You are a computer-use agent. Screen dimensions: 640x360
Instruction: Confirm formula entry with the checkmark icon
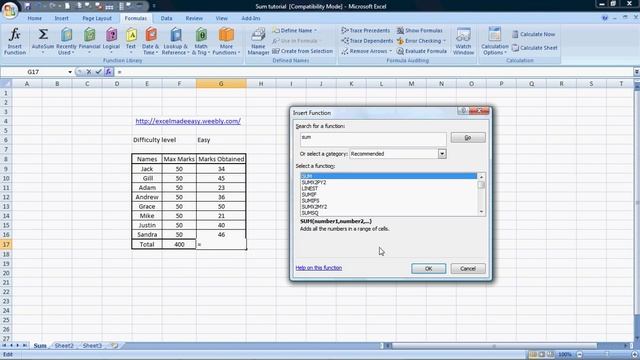click(x=98, y=72)
